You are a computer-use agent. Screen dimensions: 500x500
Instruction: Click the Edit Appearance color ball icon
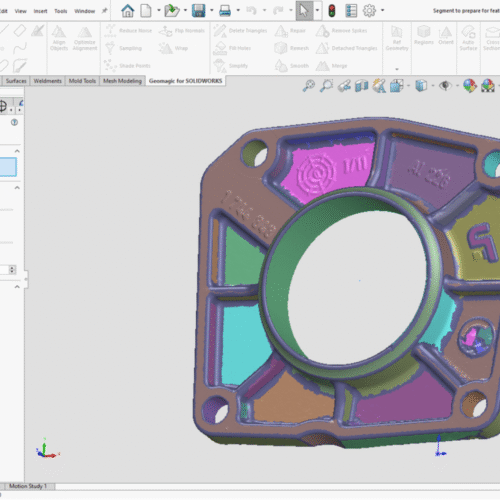coord(469,86)
